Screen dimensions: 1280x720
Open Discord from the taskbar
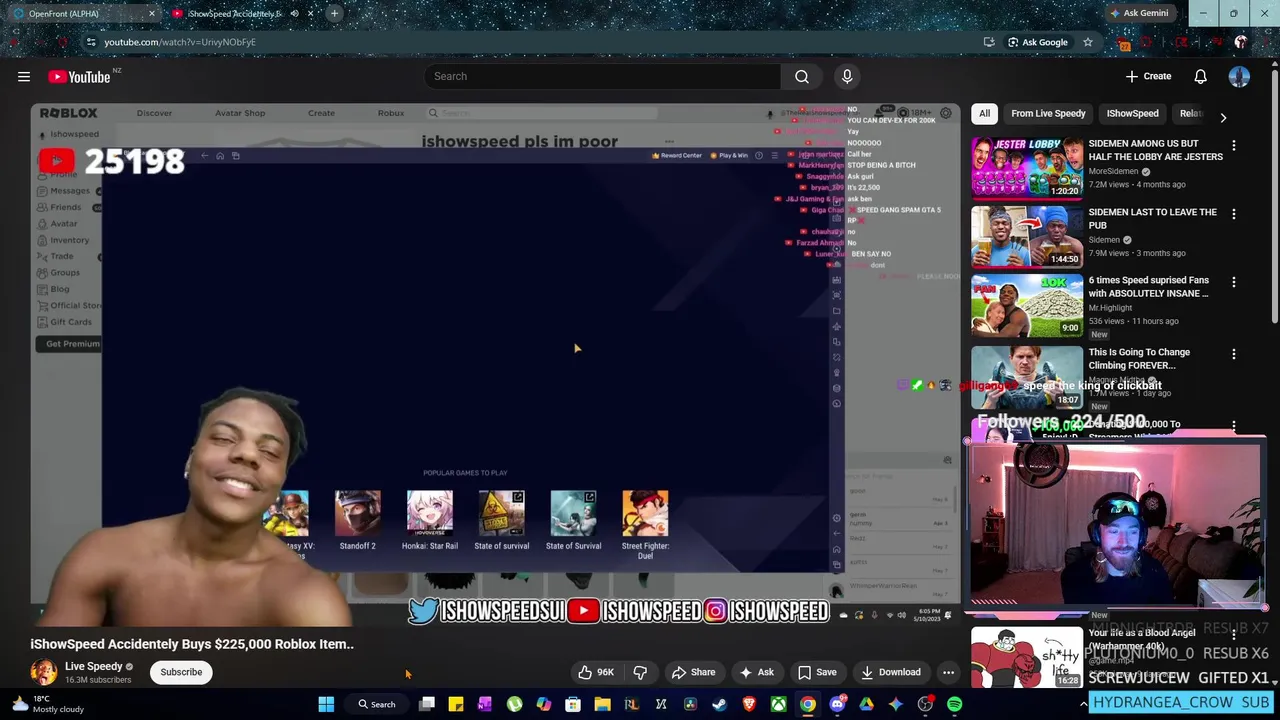tap(837, 704)
